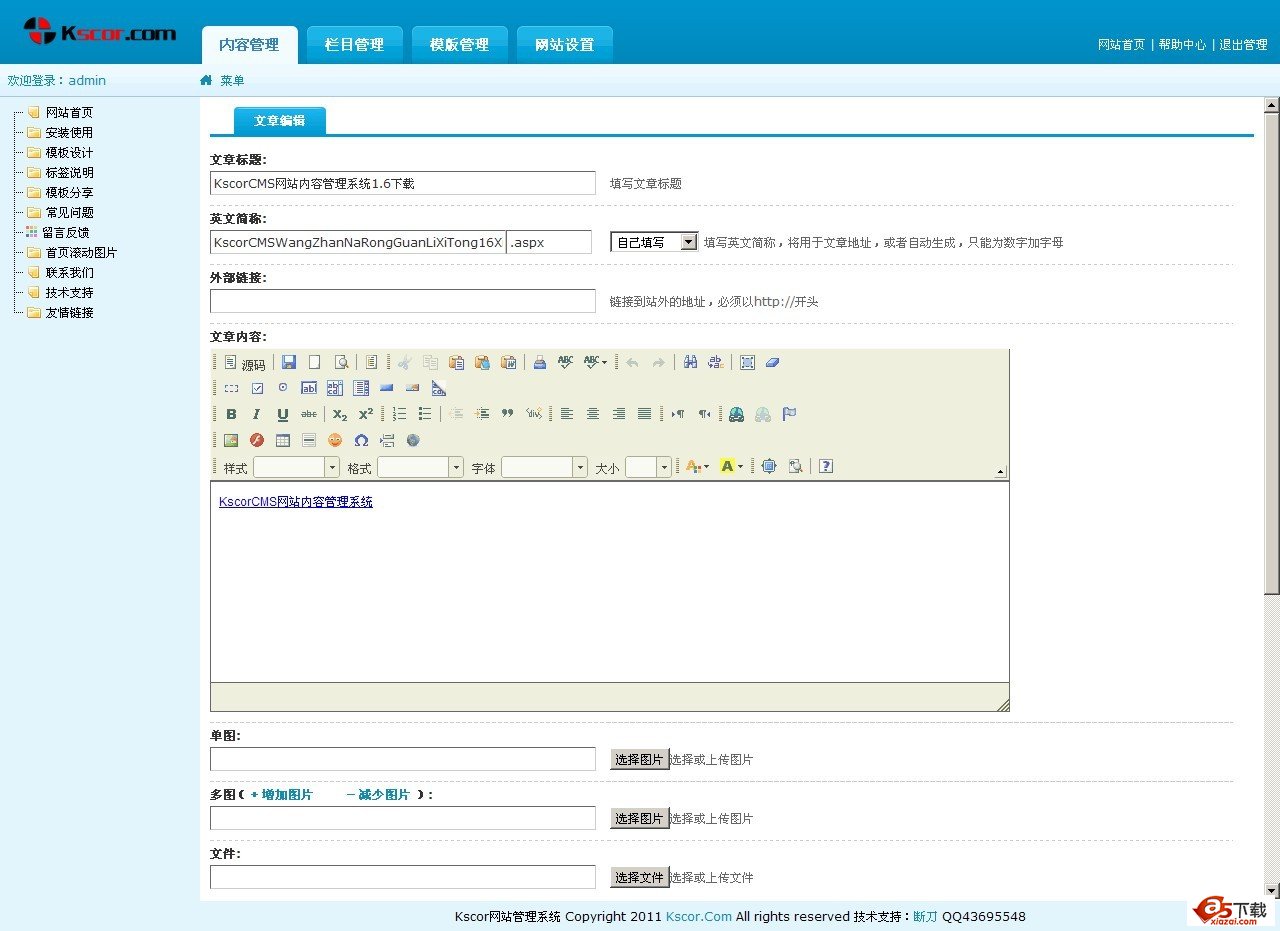Insert a checkbox form element

point(257,388)
